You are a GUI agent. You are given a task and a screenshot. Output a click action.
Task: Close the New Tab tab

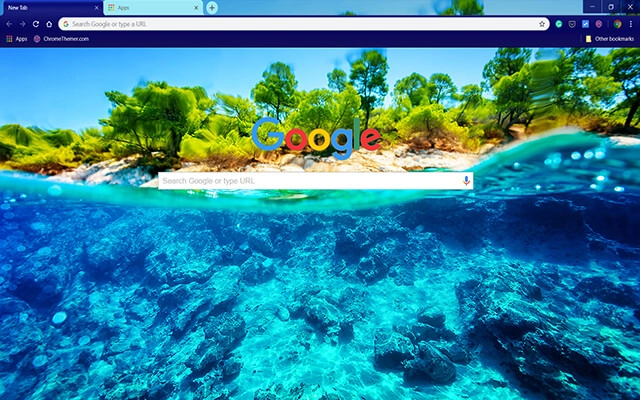96,8
